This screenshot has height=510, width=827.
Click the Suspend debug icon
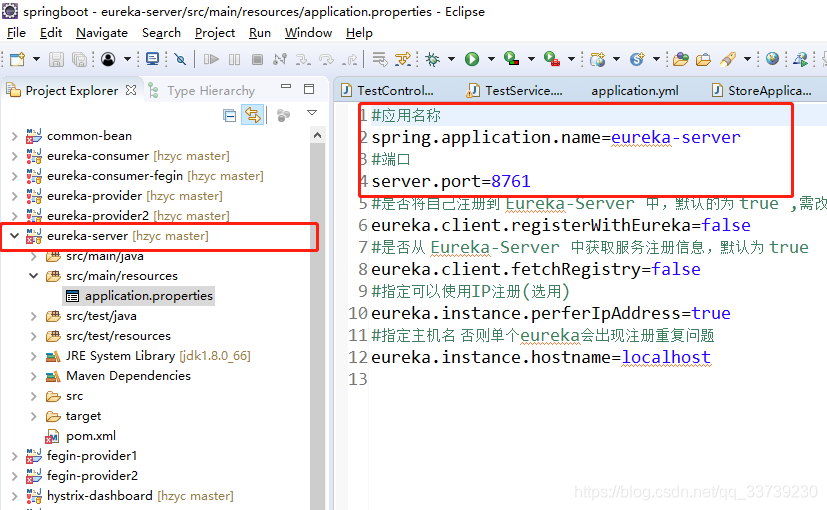(235, 59)
